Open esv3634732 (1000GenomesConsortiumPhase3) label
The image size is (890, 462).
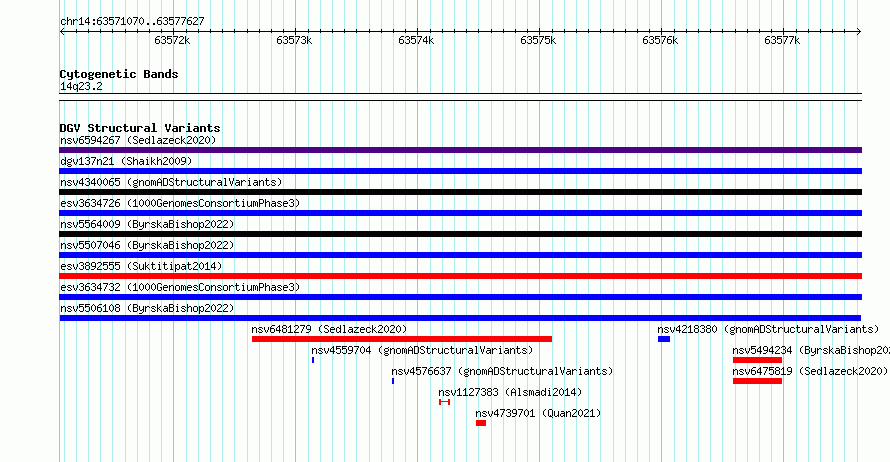[x=180, y=287]
